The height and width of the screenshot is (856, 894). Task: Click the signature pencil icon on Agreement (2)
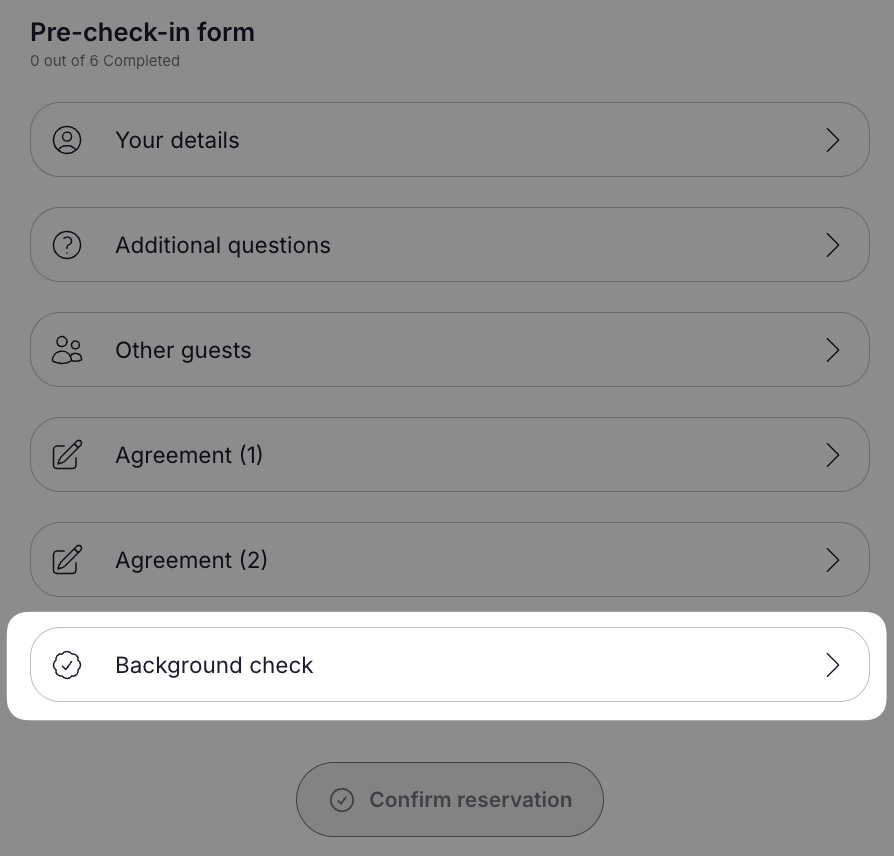tap(66, 560)
